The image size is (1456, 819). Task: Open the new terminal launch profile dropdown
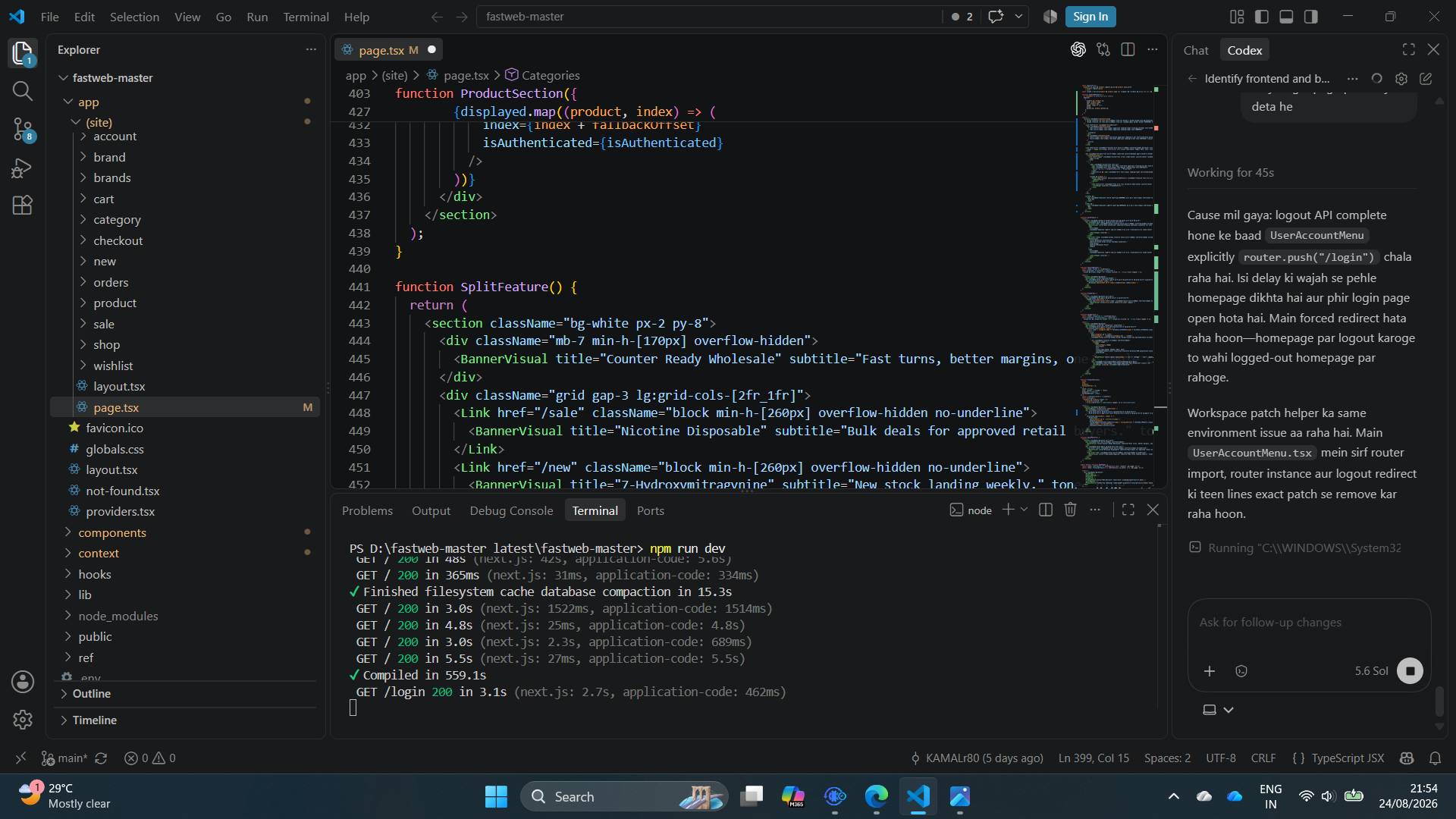pyautogui.click(x=1024, y=510)
